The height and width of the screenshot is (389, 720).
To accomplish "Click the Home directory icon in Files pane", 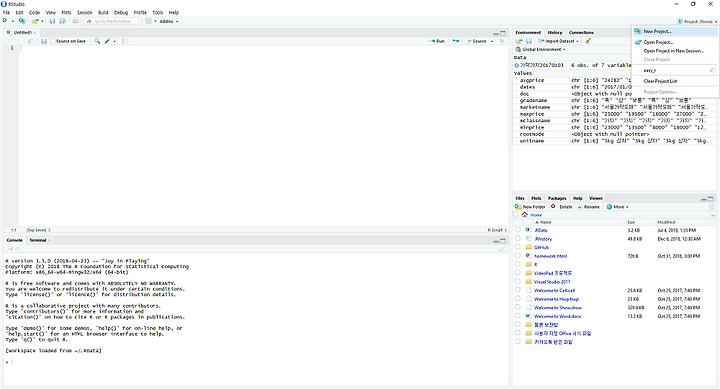I will coord(524,214).
